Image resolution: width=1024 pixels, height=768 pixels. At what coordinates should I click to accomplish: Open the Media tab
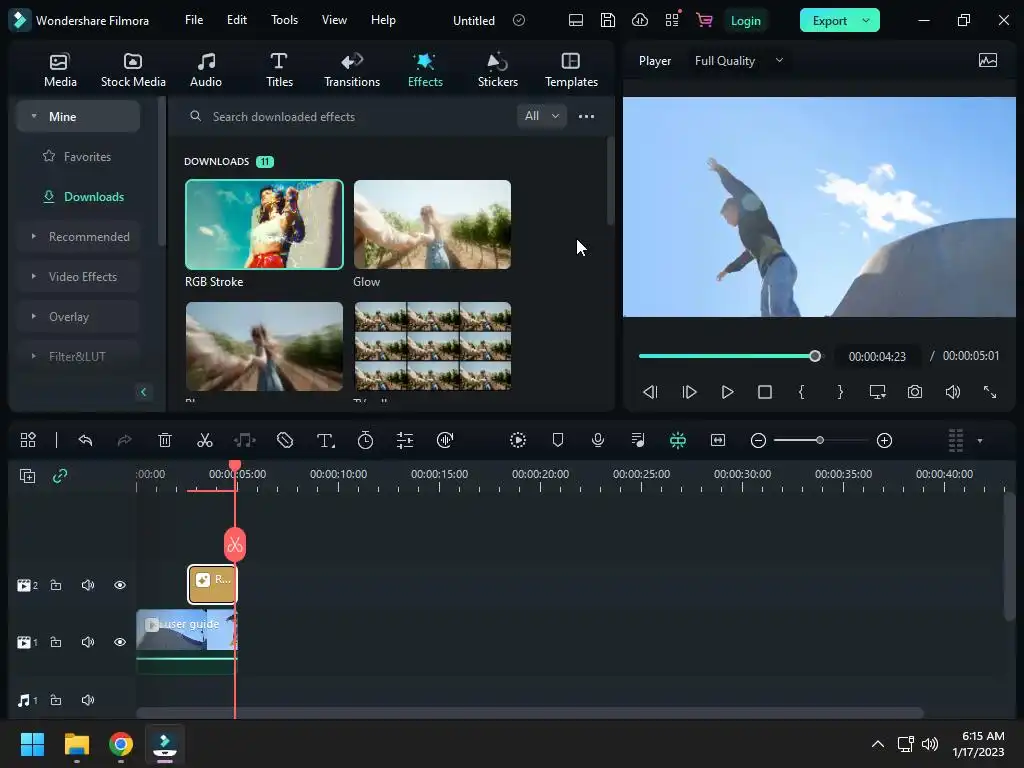[x=60, y=70]
